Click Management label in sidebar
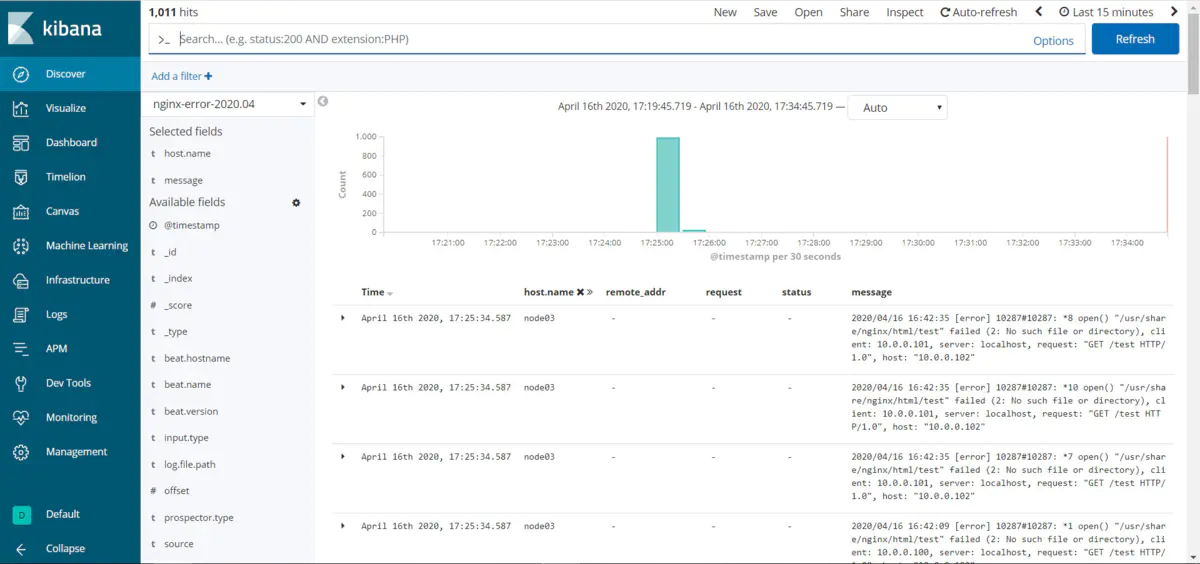1200x564 pixels. click(77, 452)
